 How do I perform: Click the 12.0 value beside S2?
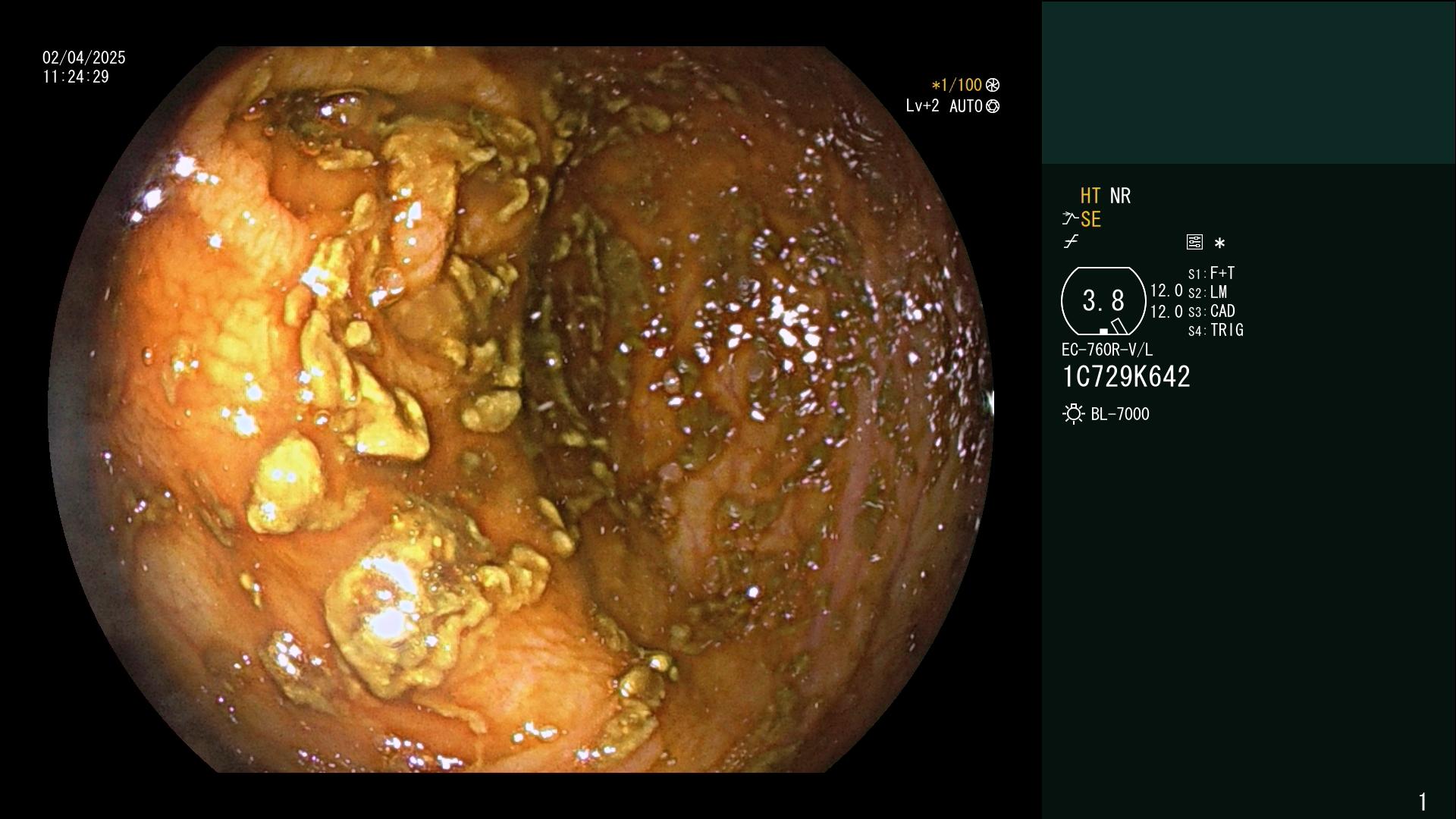[x=1166, y=291]
